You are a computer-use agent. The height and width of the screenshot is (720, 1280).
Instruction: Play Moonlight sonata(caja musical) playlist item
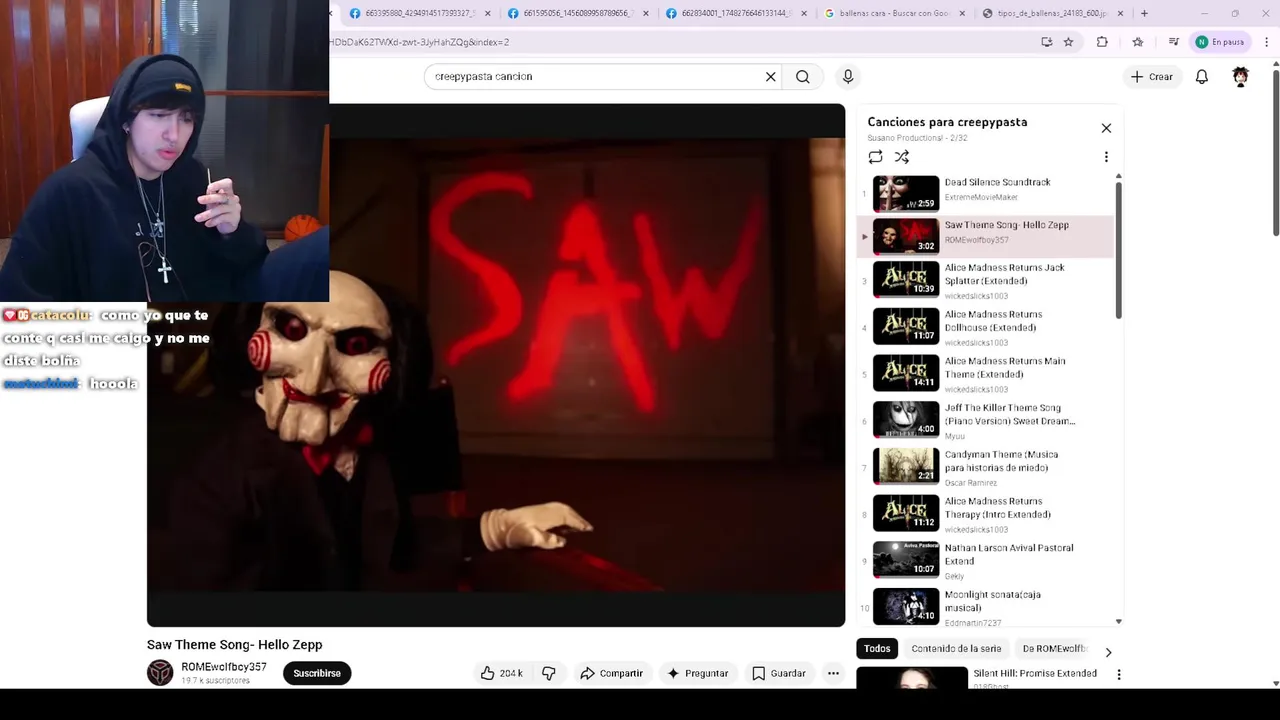tap(986, 607)
